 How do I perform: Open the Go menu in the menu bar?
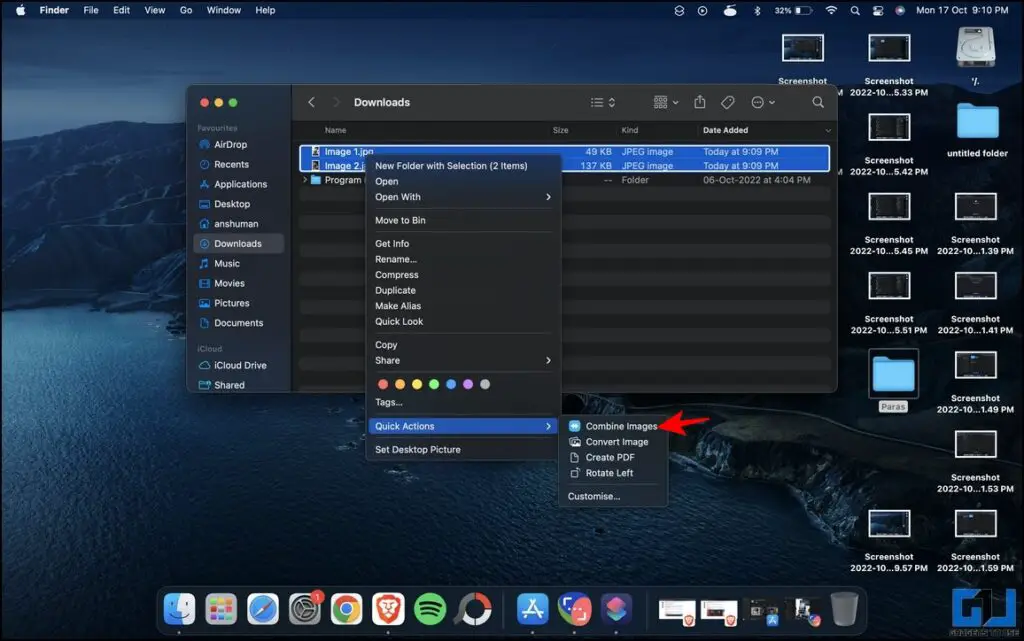point(187,10)
